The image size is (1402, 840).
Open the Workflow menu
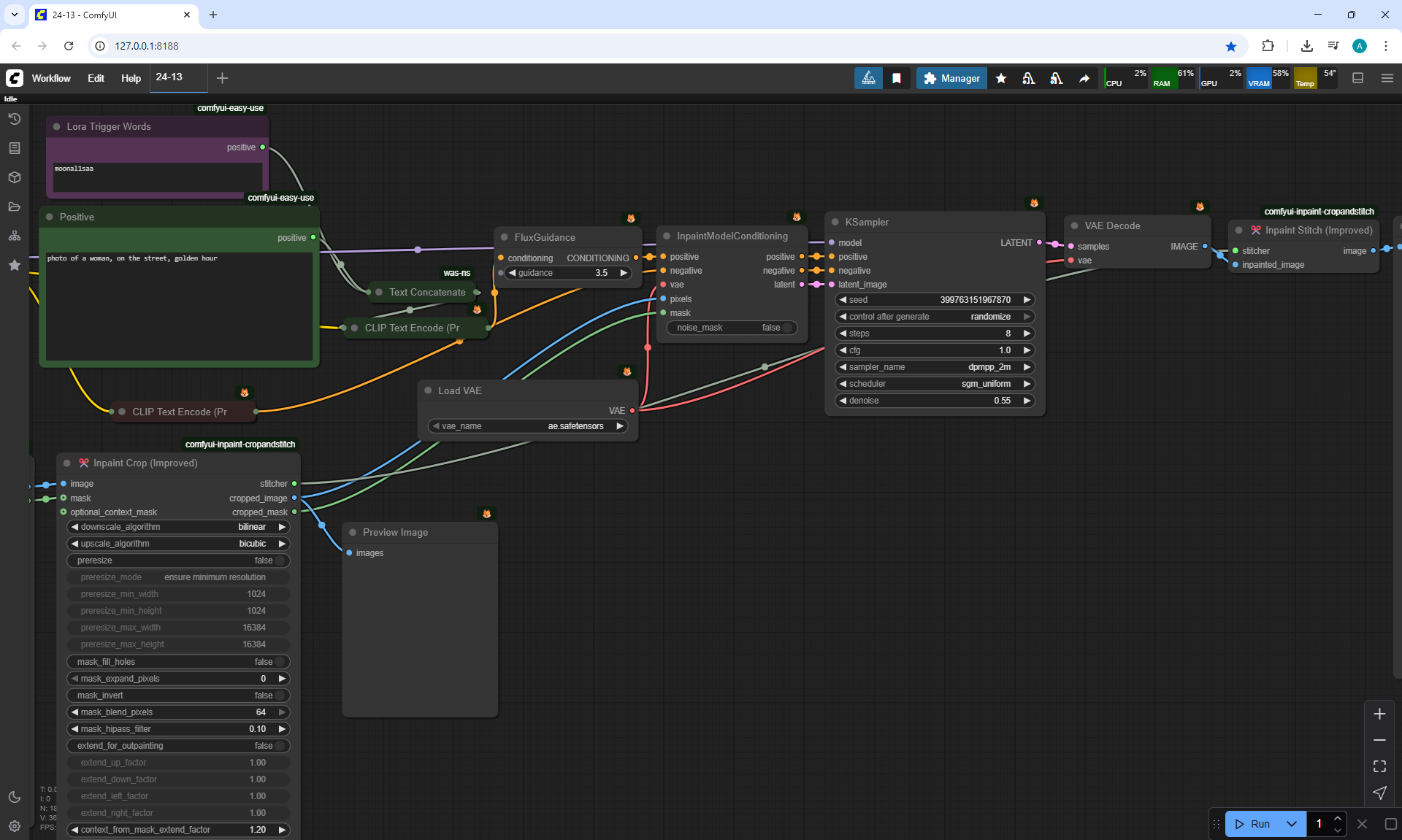[x=51, y=78]
